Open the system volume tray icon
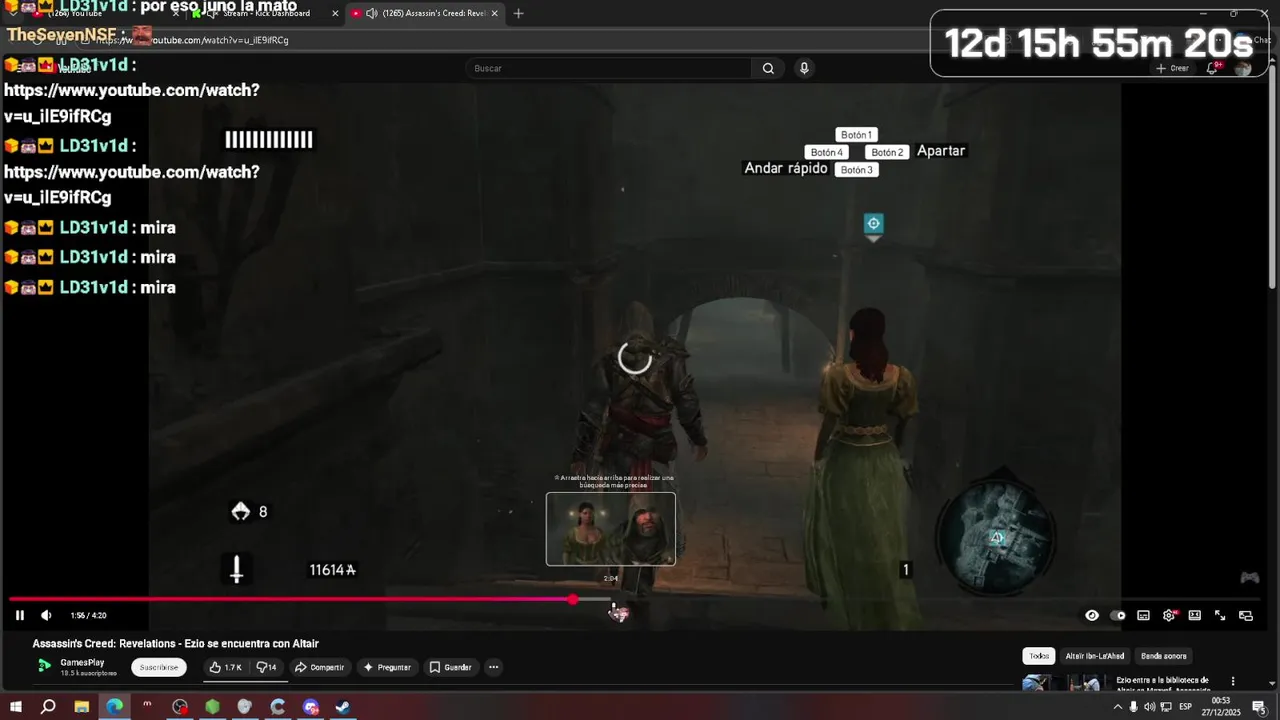 pos(1149,707)
